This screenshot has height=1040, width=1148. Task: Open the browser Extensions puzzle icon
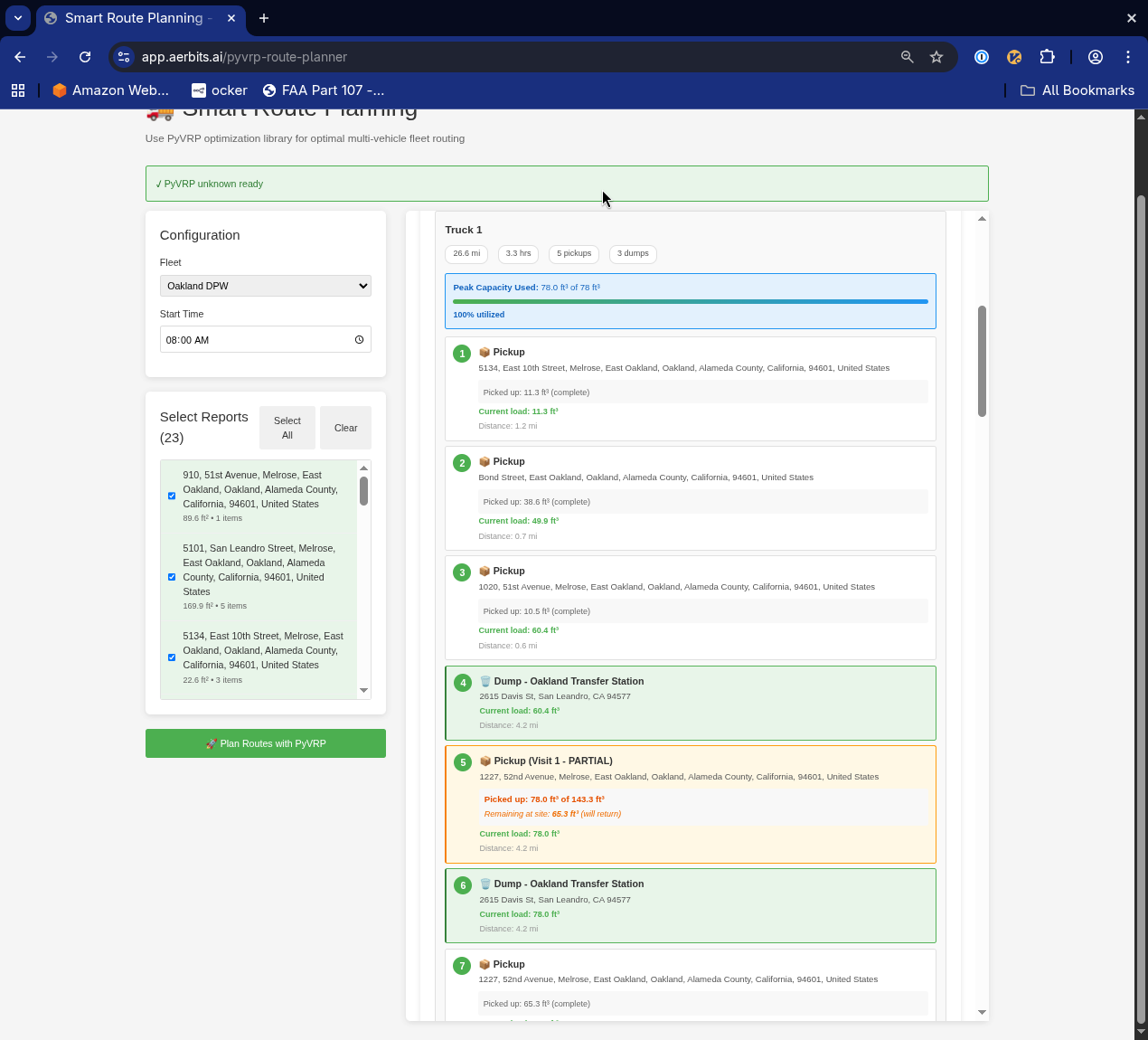pyautogui.click(x=1047, y=57)
